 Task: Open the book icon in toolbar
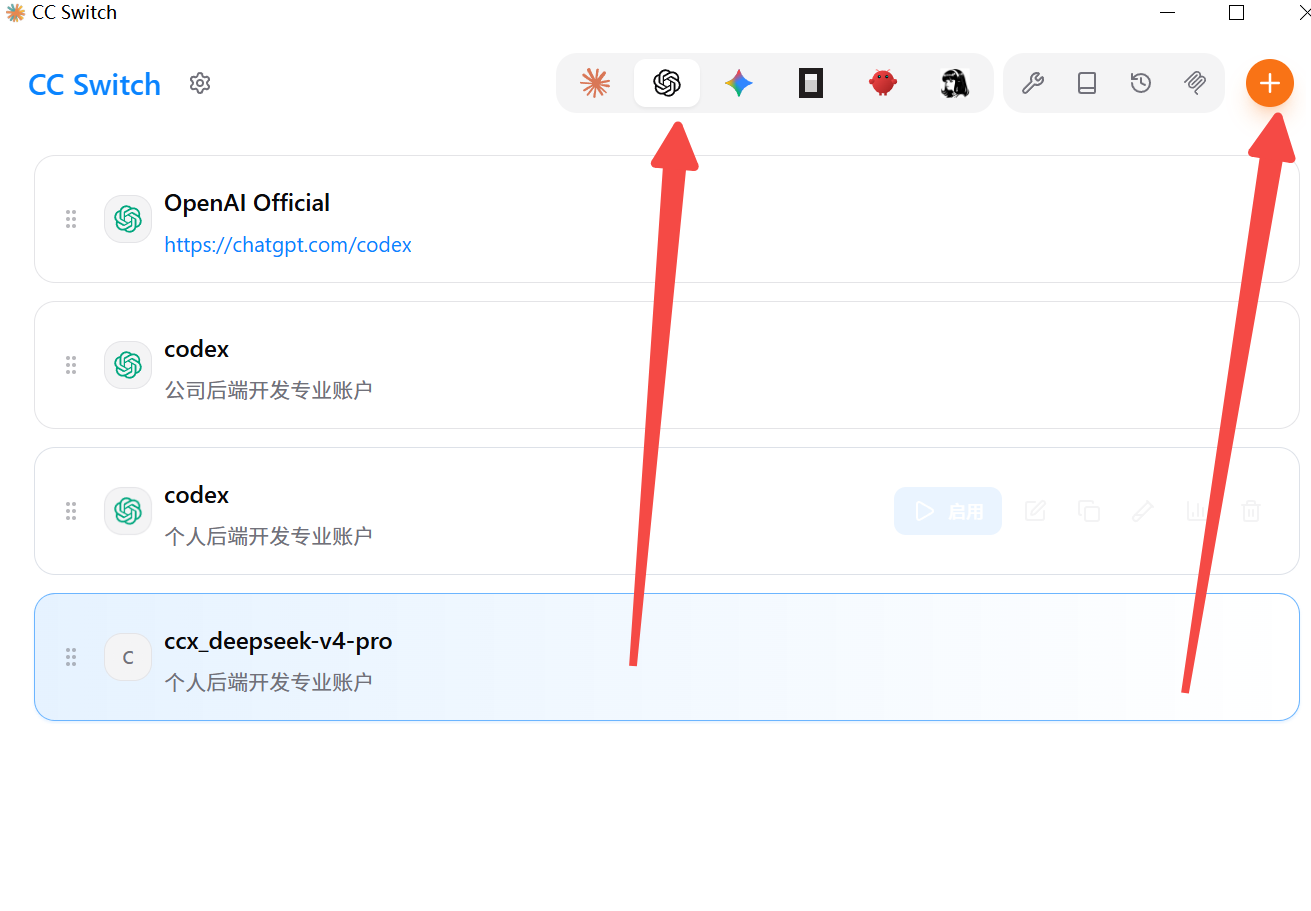[1087, 83]
